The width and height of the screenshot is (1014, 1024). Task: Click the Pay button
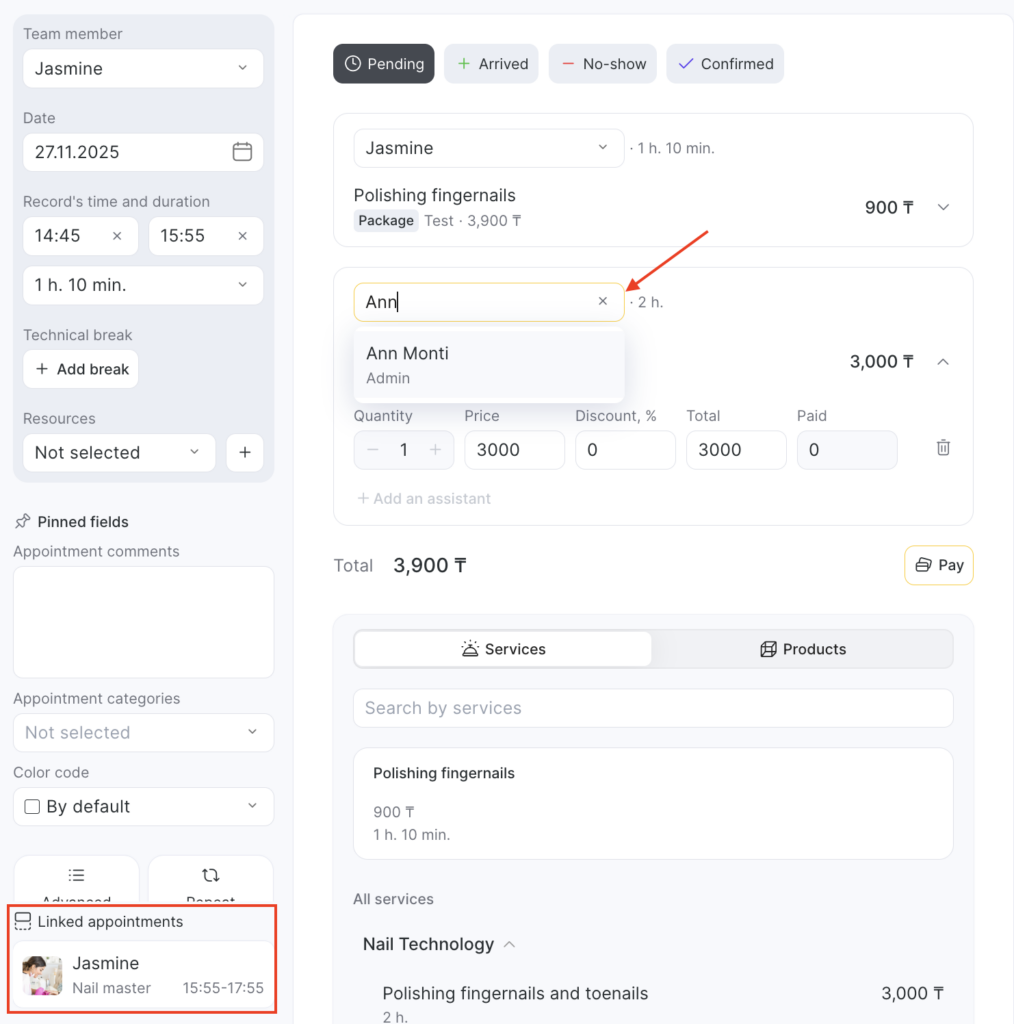[938, 565]
